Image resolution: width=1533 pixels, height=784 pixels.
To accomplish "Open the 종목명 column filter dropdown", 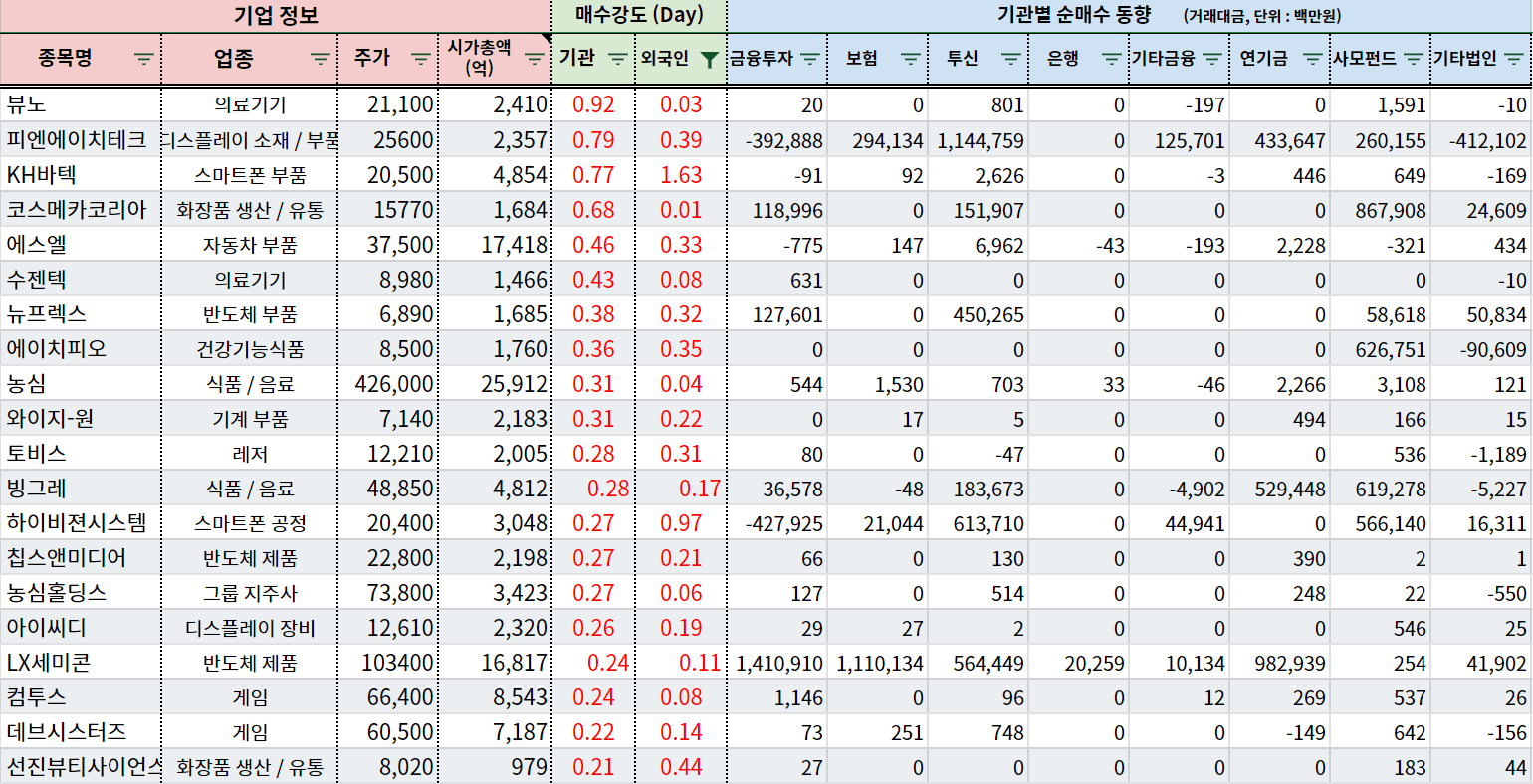I will pos(144,59).
